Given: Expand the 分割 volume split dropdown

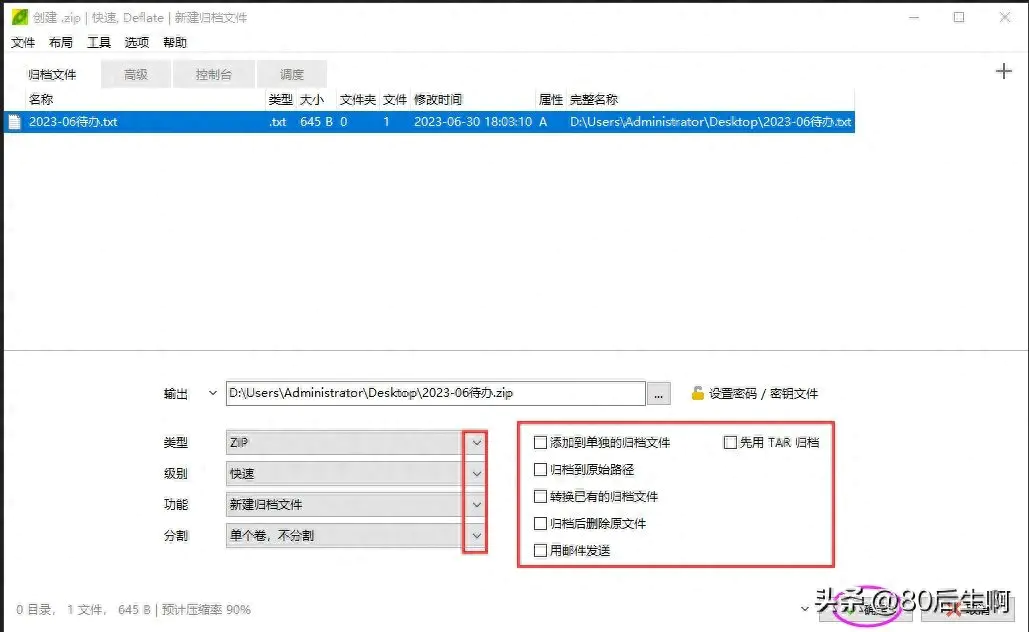Looking at the screenshot, I should pos(476,536).
